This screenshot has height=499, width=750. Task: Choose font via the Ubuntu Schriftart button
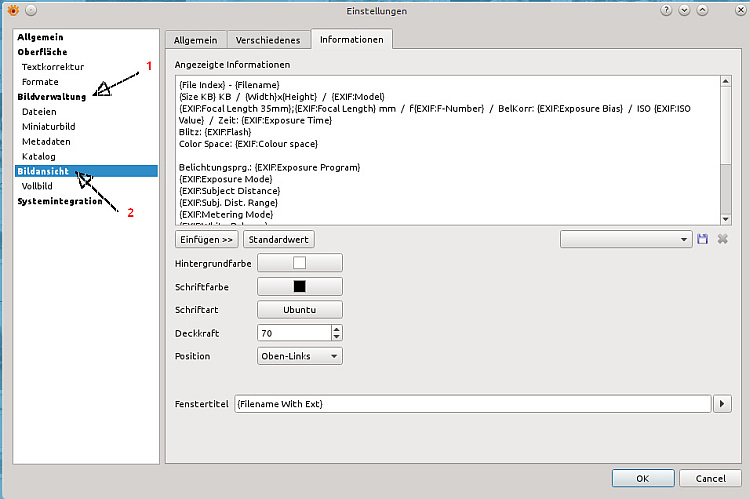click(x=300, y=310)
